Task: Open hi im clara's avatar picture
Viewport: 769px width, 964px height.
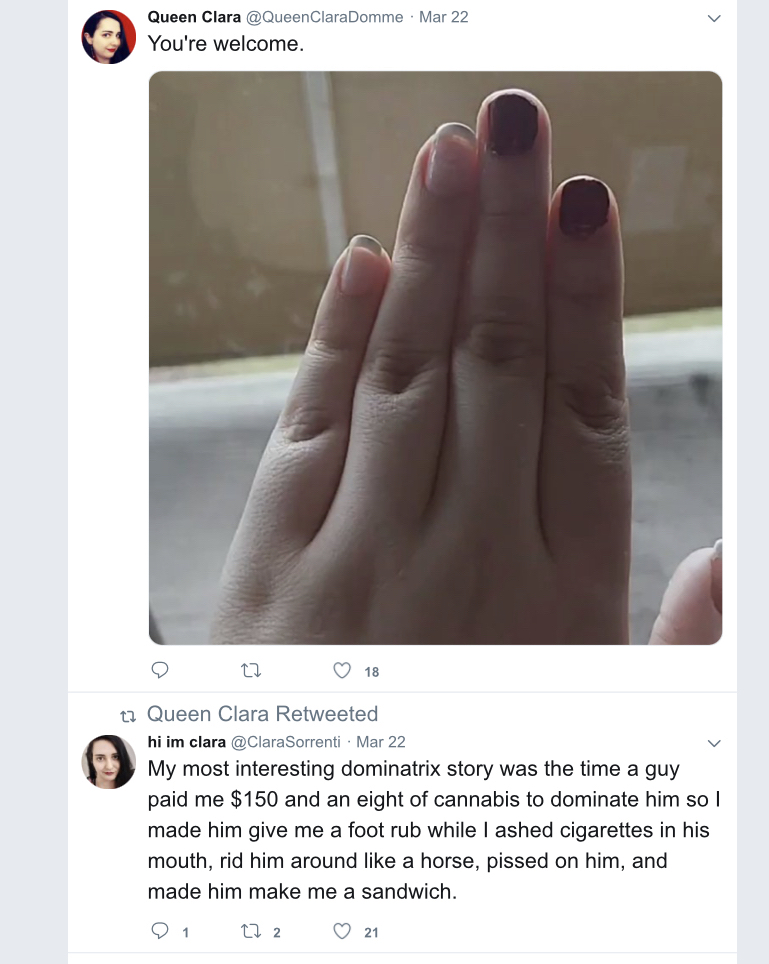Action: tap(109, 762)
